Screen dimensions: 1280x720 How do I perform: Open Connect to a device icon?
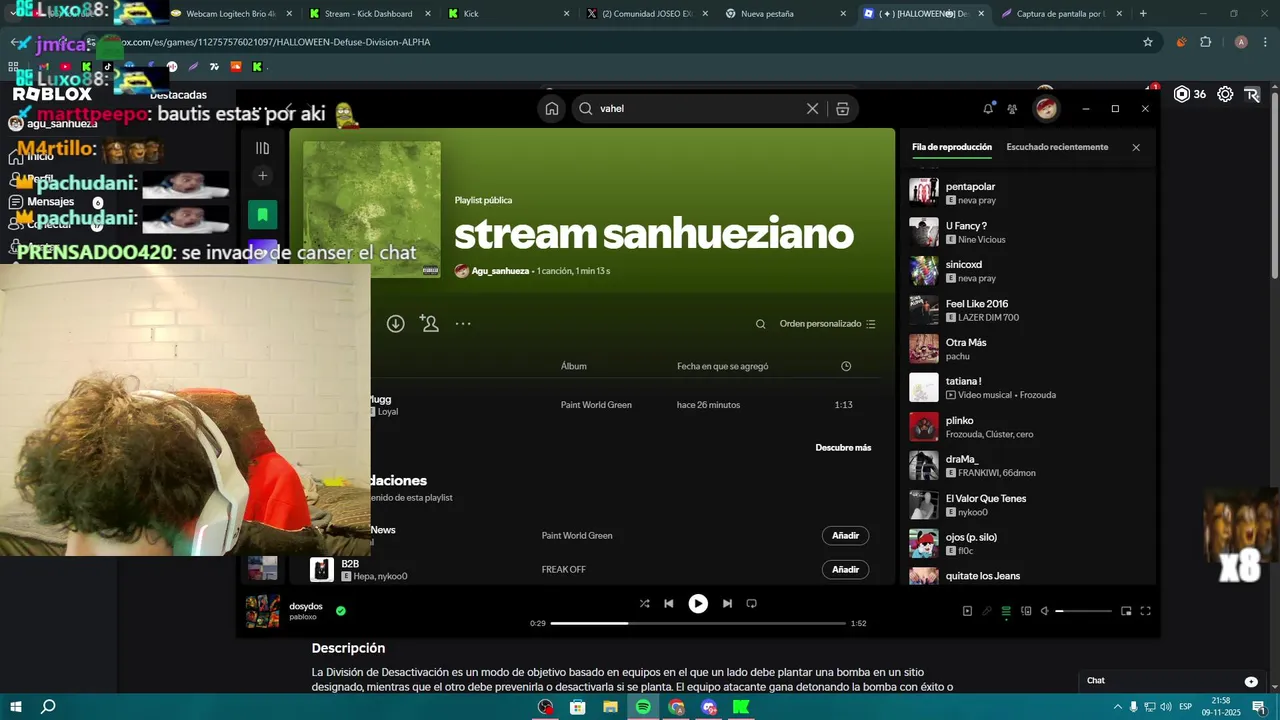1026,611
